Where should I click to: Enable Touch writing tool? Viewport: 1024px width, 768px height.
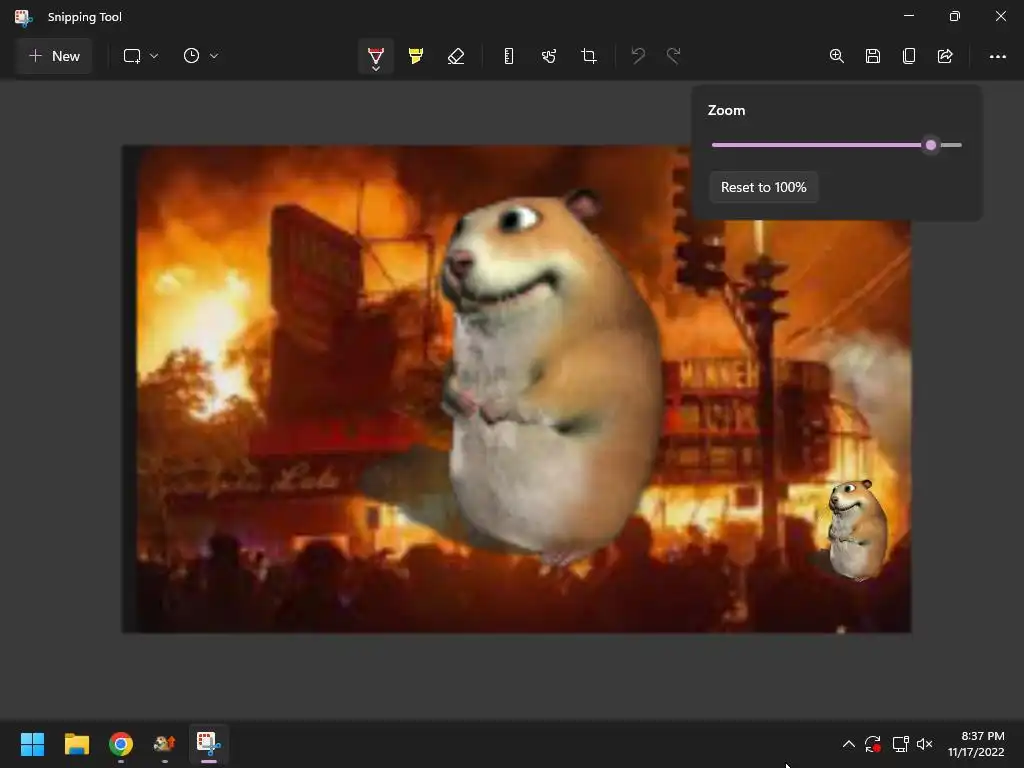point(549,56)
